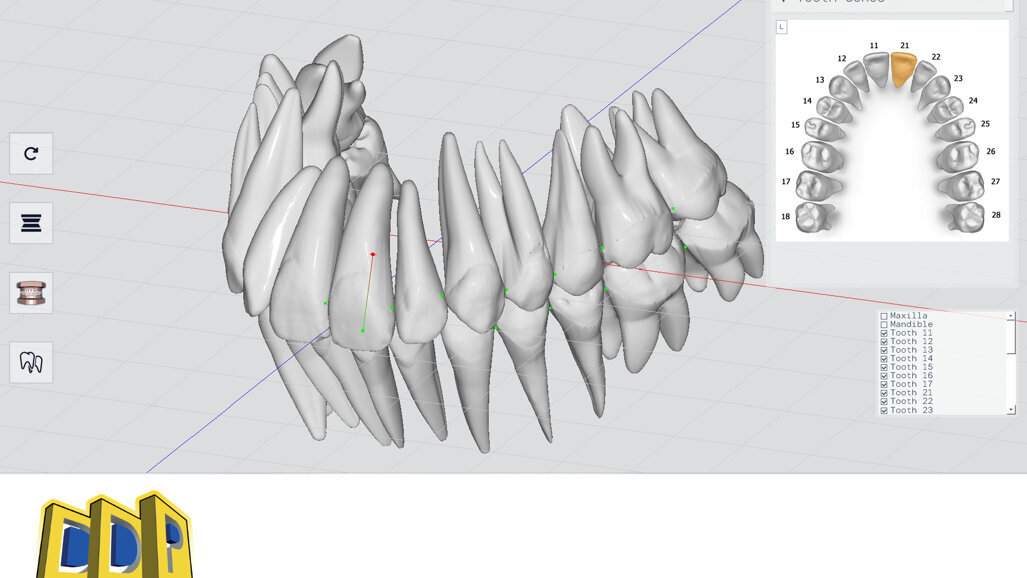This screenshot has width=1027, height=578.
Task: Click the reset view rotate arrow icon
Action: (31, 153)
